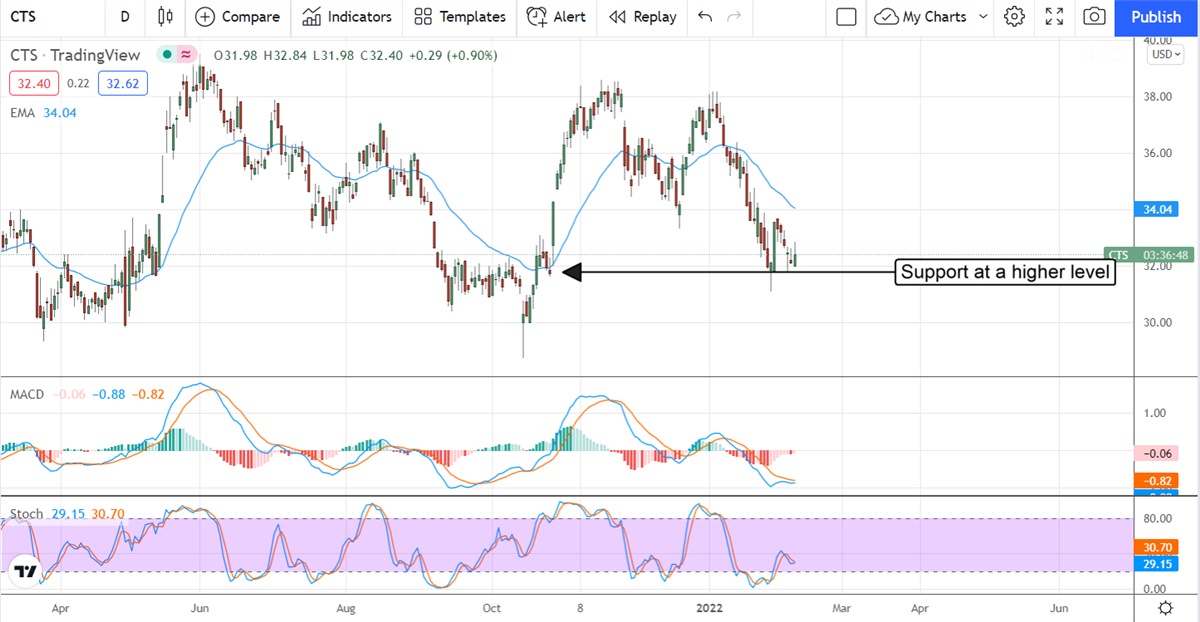Take a chart snapshot with camera icon

[x=1094, y=17]
